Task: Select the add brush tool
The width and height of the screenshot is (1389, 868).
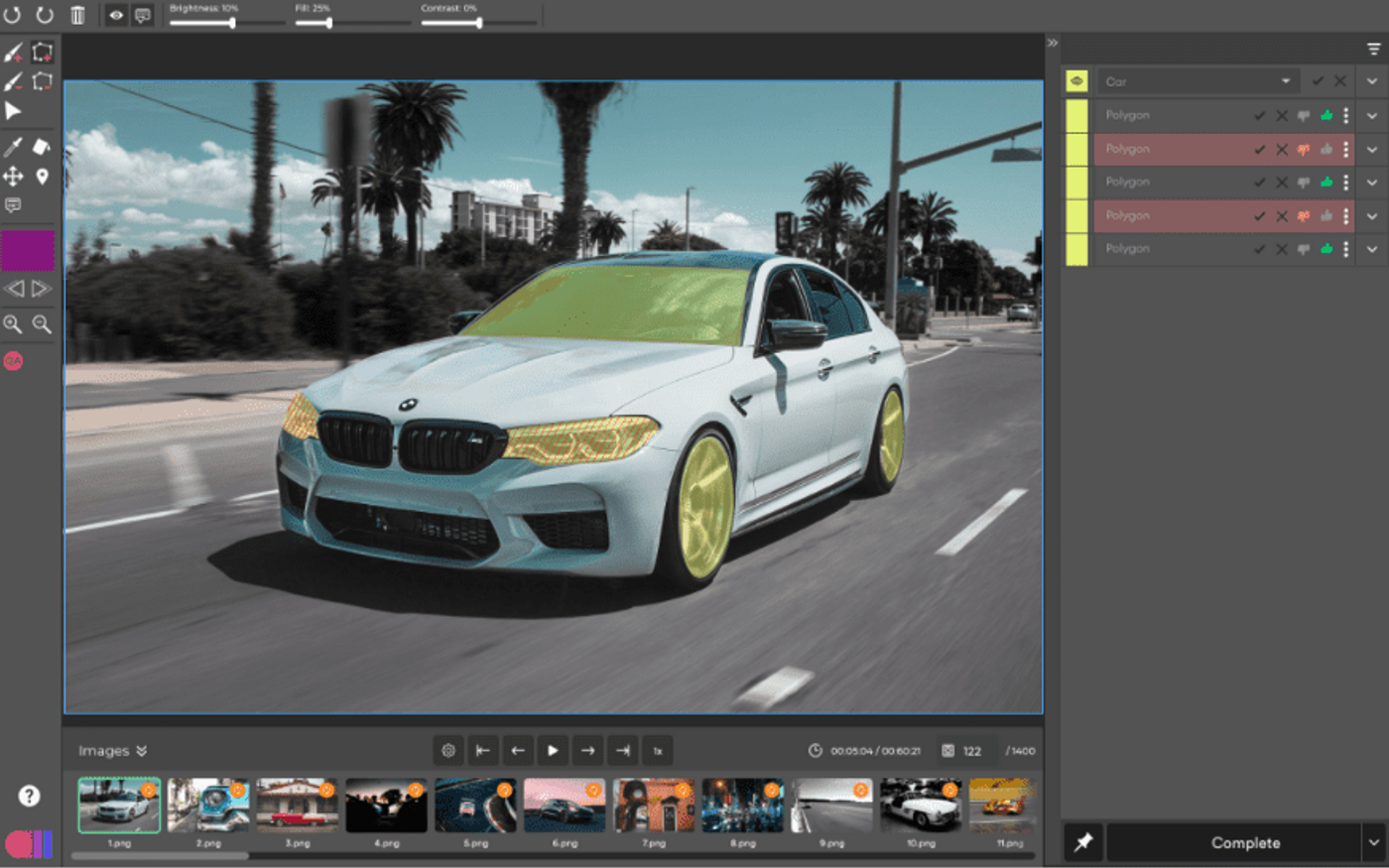Action: (x=13, y=53)
